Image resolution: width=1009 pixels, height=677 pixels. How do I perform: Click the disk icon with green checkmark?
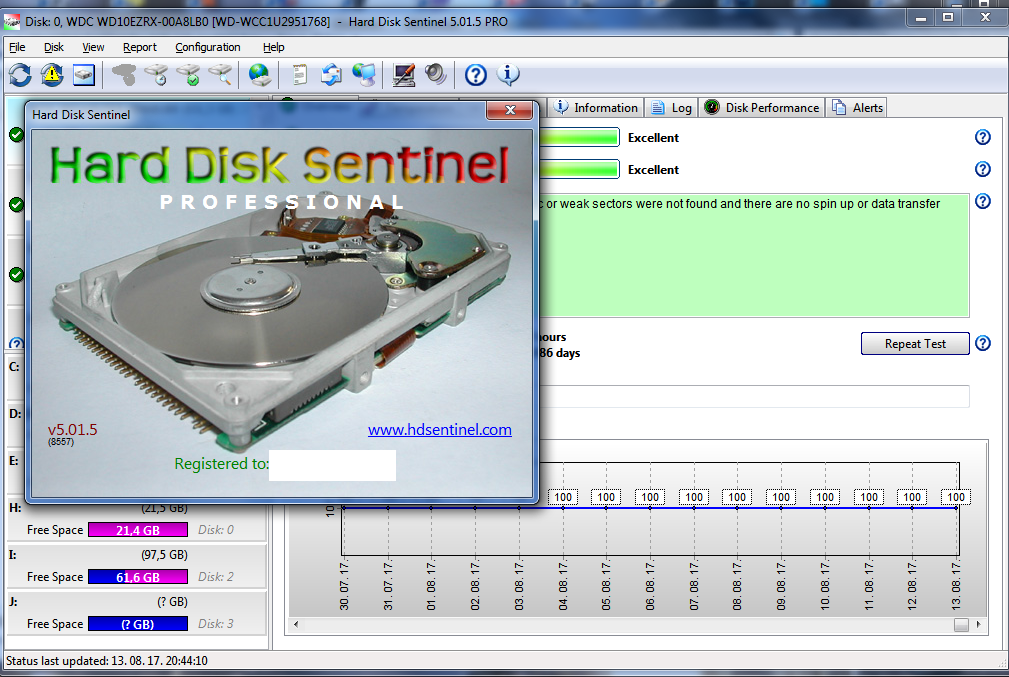[x=189, y=75]
